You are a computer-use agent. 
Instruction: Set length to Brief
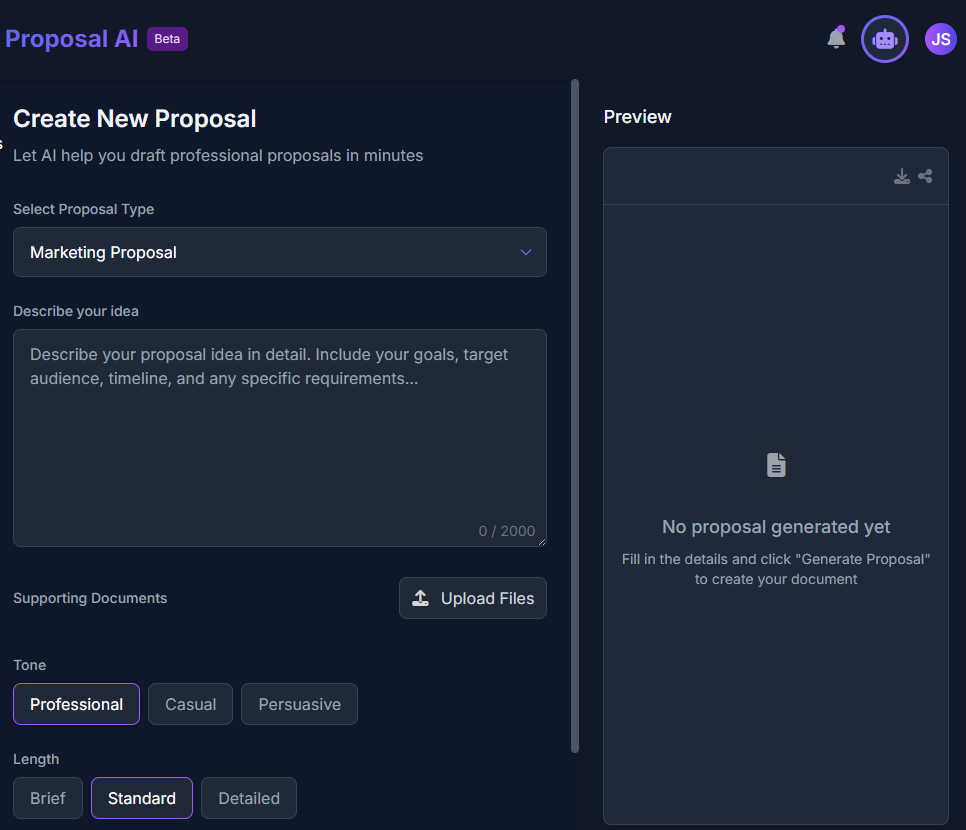[48, 798]
